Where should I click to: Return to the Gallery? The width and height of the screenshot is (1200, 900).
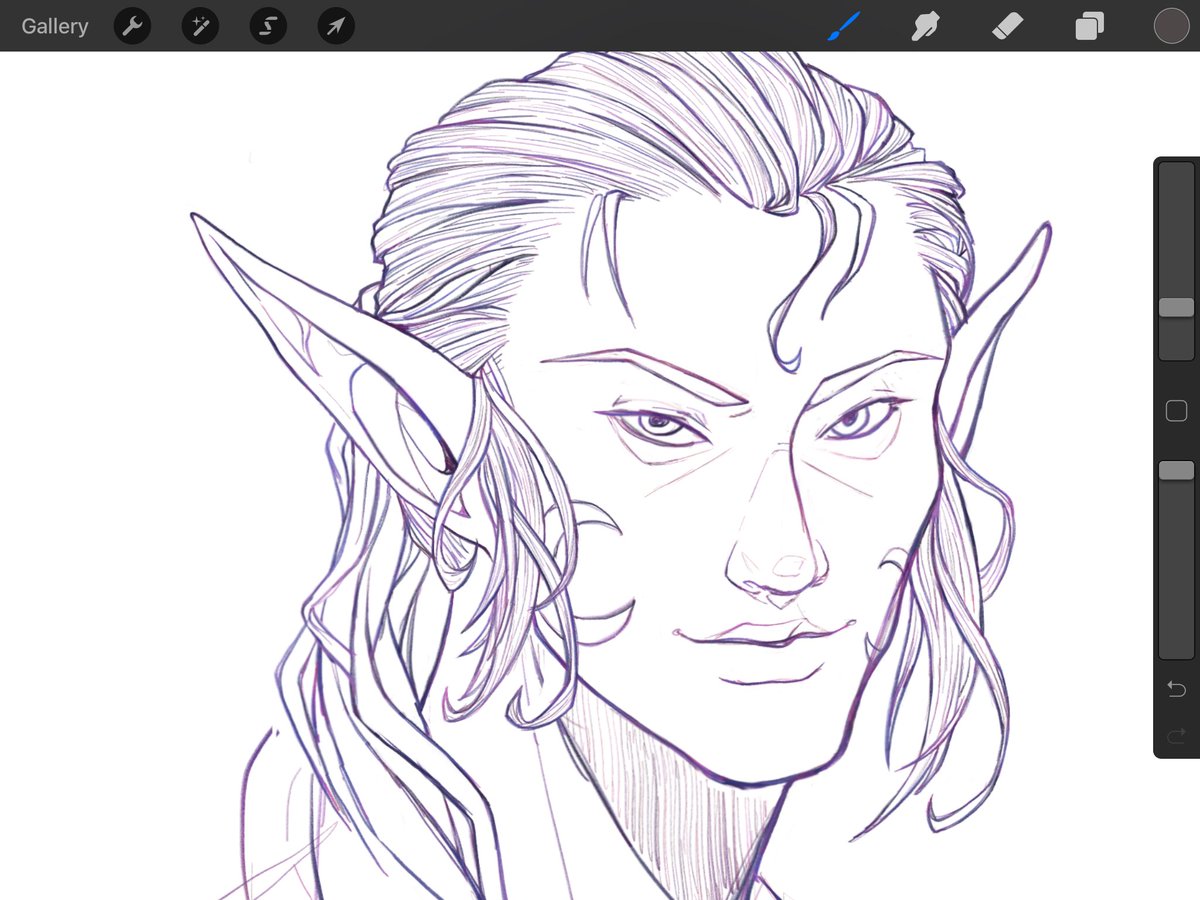click(55, 26)
